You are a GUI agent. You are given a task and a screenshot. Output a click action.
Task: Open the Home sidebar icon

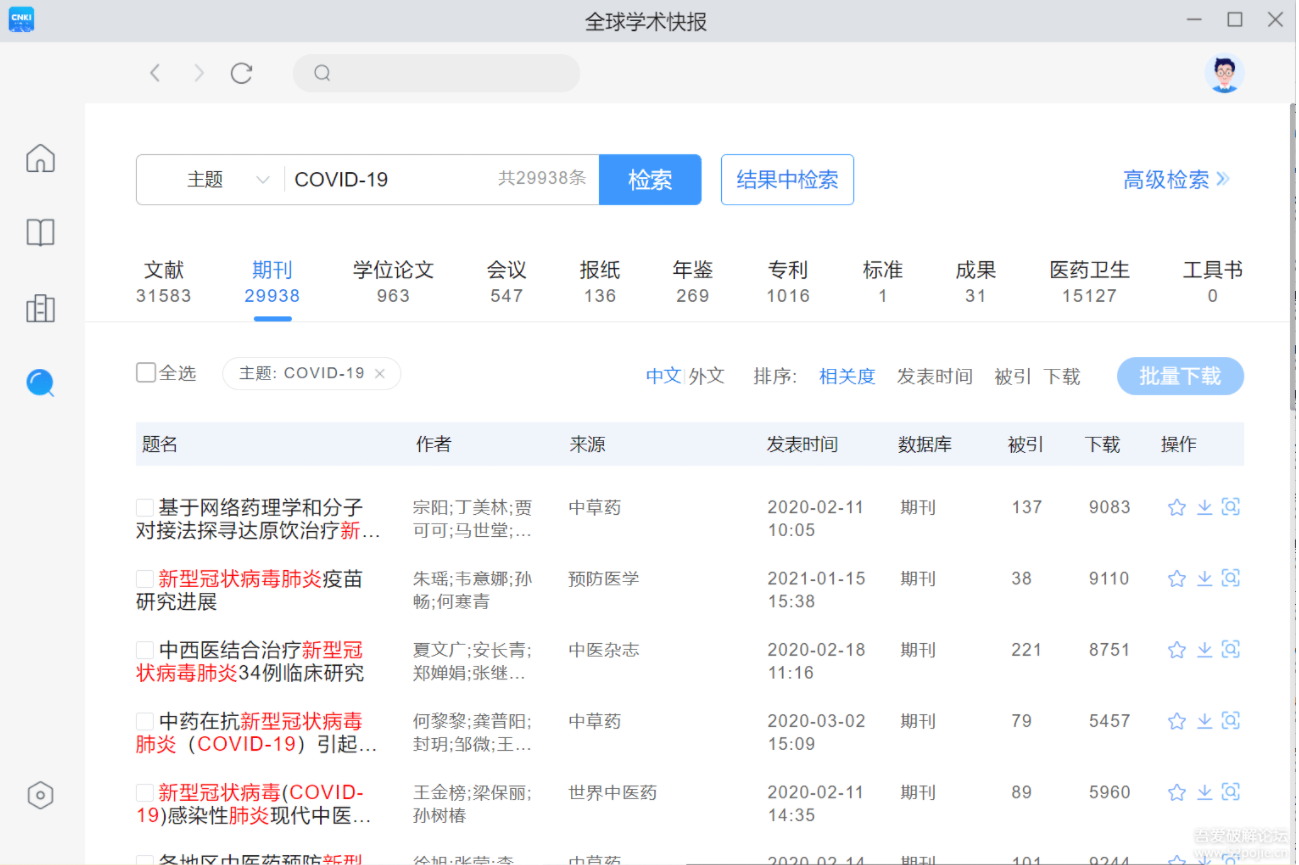(x=40, y=158)
